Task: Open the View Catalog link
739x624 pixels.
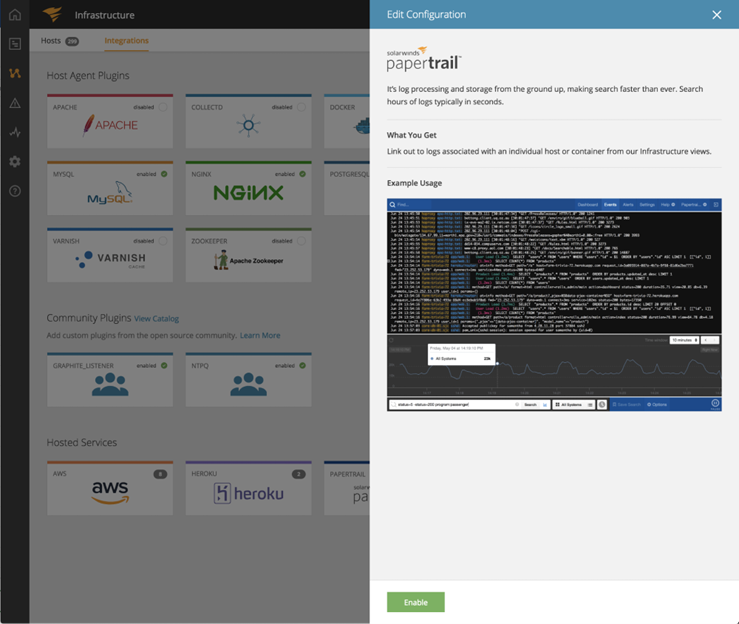Action: pyautogui.click(x=156, y=319)
